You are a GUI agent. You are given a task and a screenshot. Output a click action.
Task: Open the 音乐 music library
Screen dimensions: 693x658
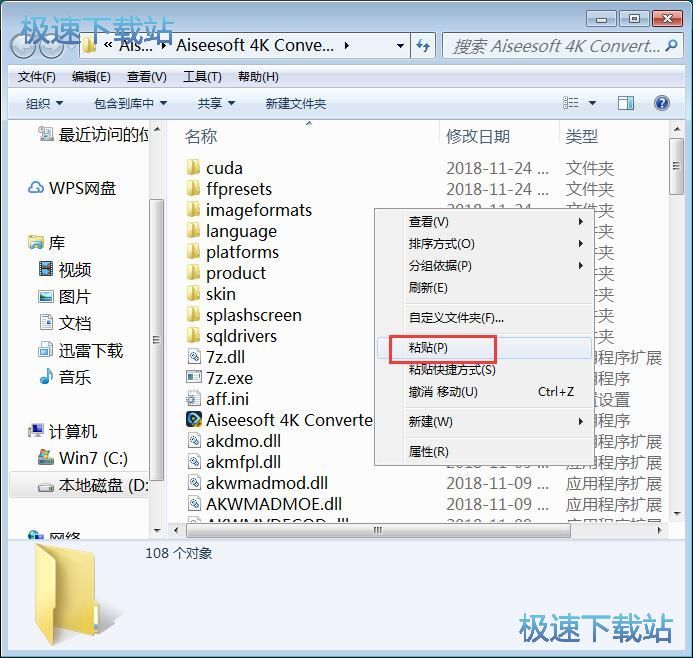pyautogui.click(x=65, y=378)
